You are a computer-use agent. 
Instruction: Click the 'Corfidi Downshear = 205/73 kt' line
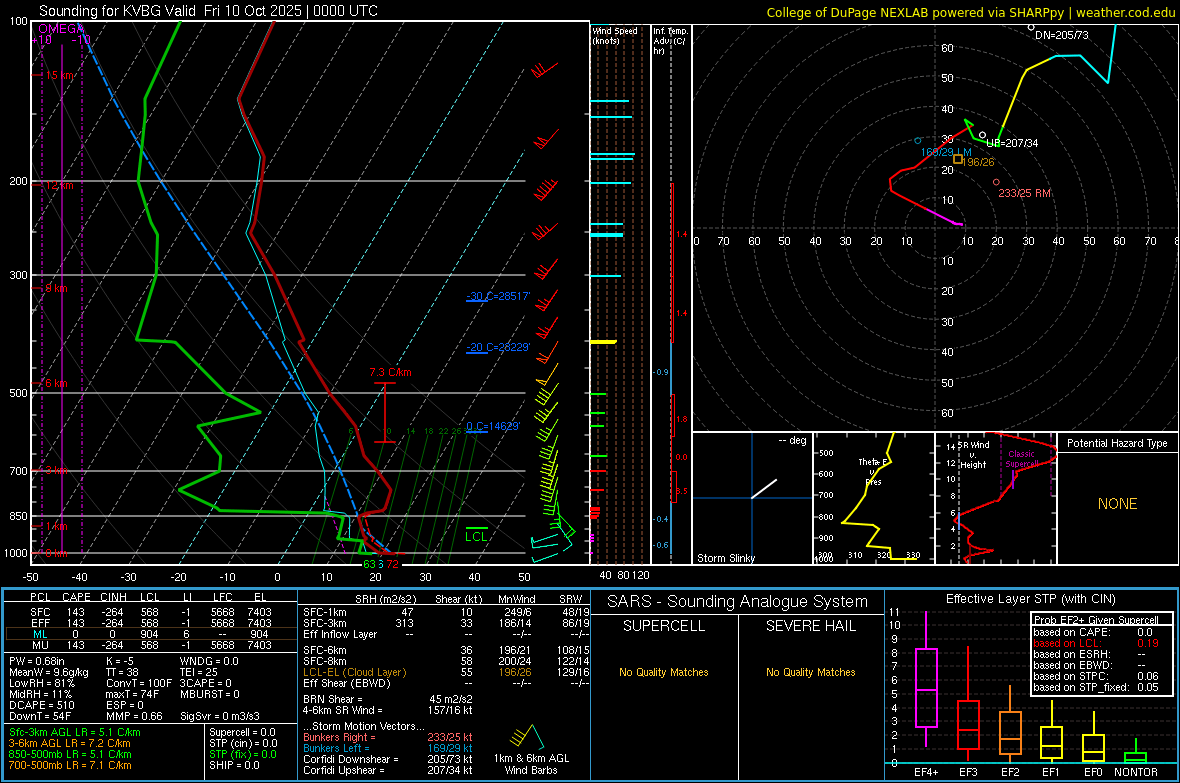coord(388,760)
